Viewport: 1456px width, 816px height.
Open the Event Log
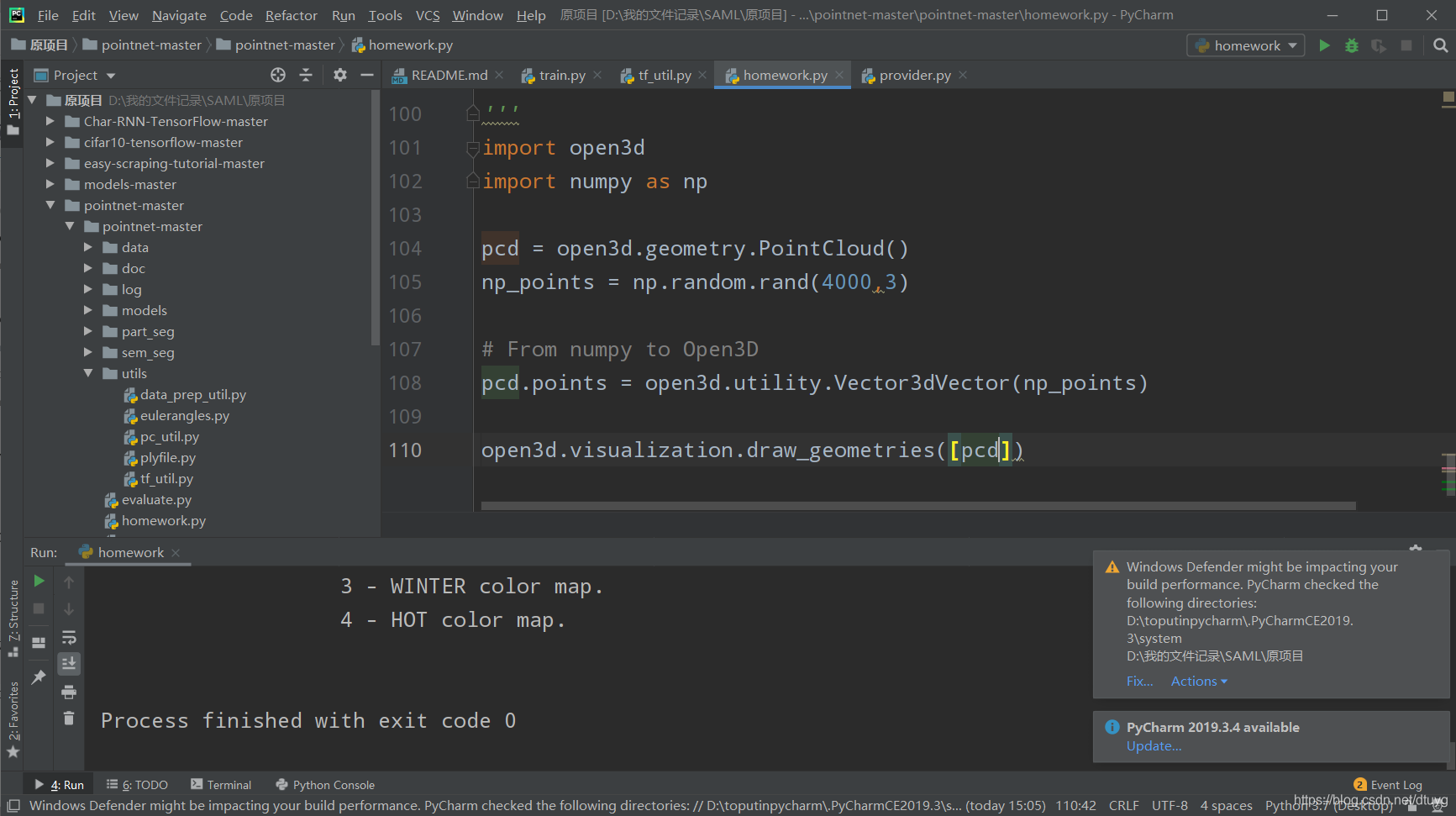[x=1388, y=784]
